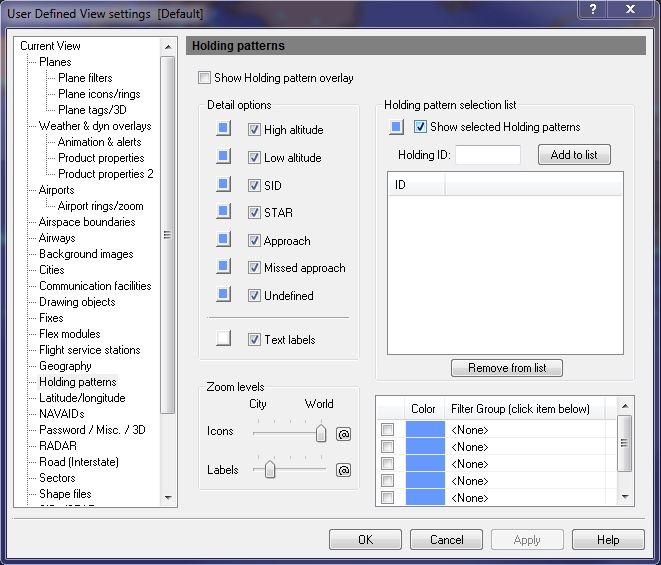Click the color icon beside Low altitude

(x=224, y=157)
